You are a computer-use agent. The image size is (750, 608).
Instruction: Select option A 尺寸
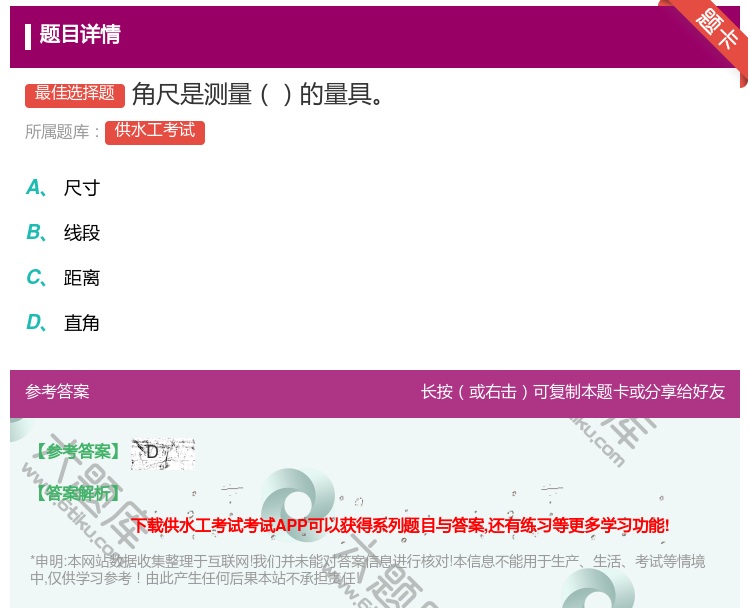click(x=63, y=188)
